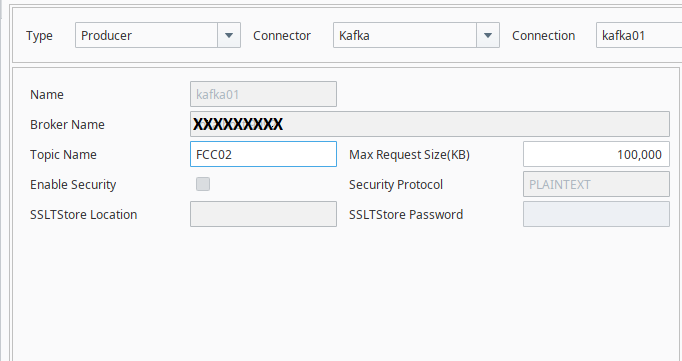The image size is (682, 361).
Task: Click the Broker Name label
Action: coord(67,124)
